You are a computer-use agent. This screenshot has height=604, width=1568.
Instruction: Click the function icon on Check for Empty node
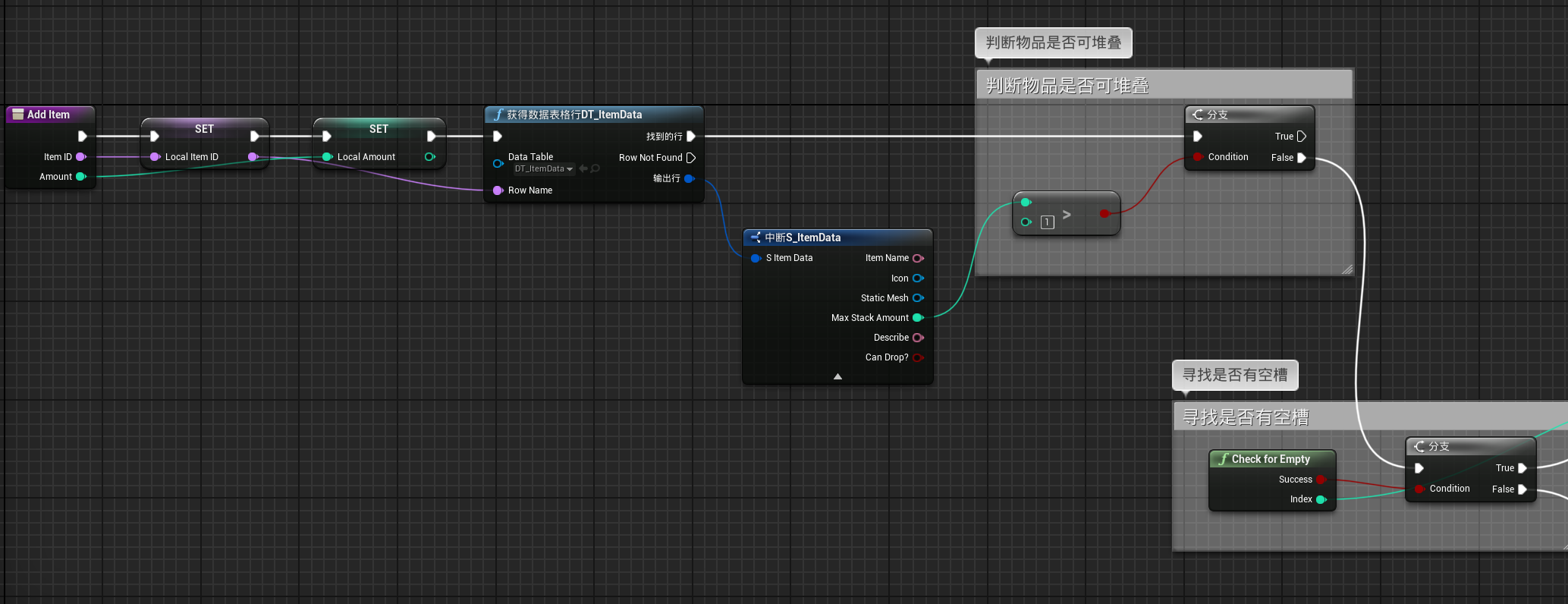[1223, 459]
